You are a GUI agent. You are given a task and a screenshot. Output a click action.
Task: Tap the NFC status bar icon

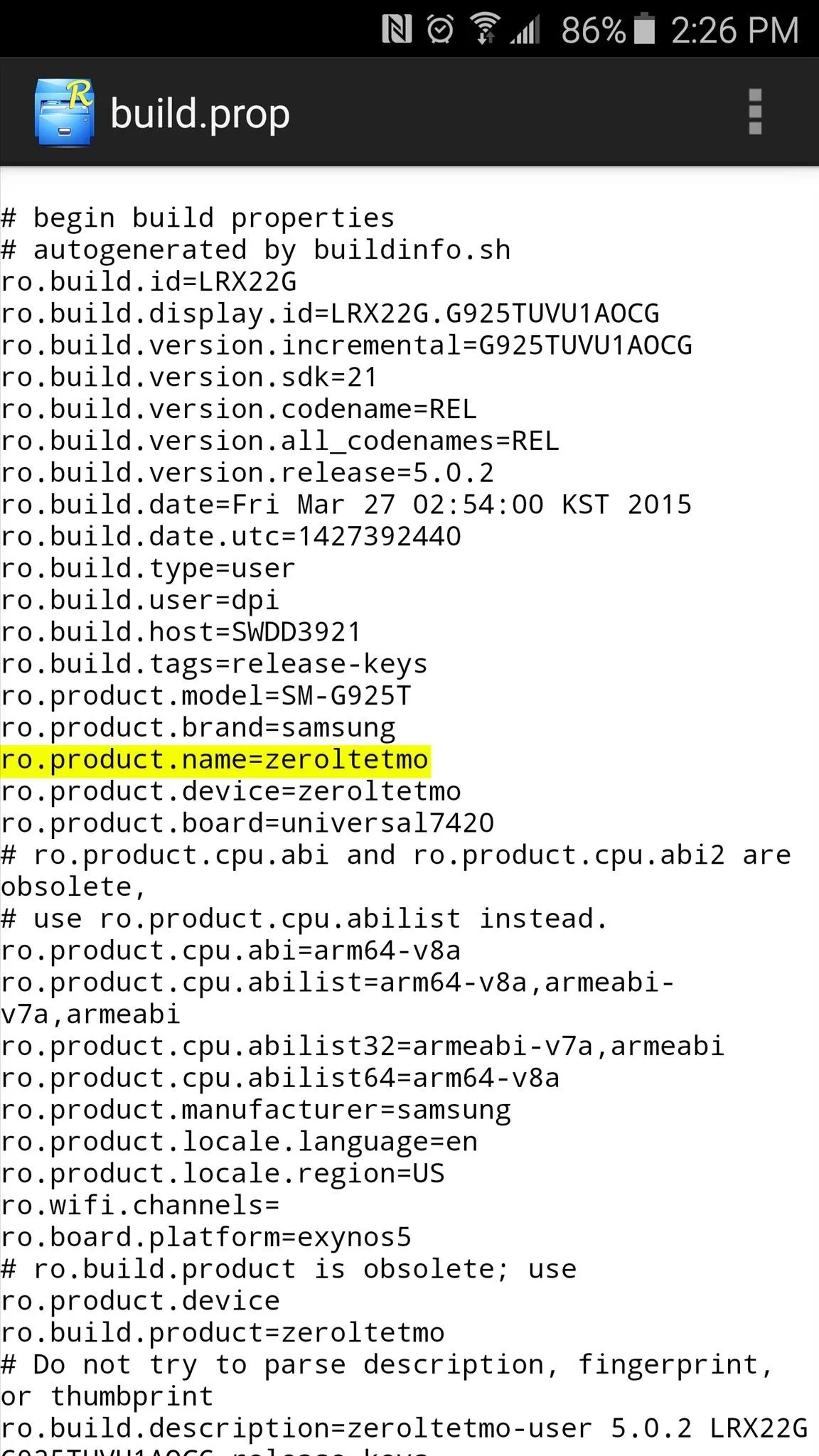pyautogui.click(x=397, y=30)
